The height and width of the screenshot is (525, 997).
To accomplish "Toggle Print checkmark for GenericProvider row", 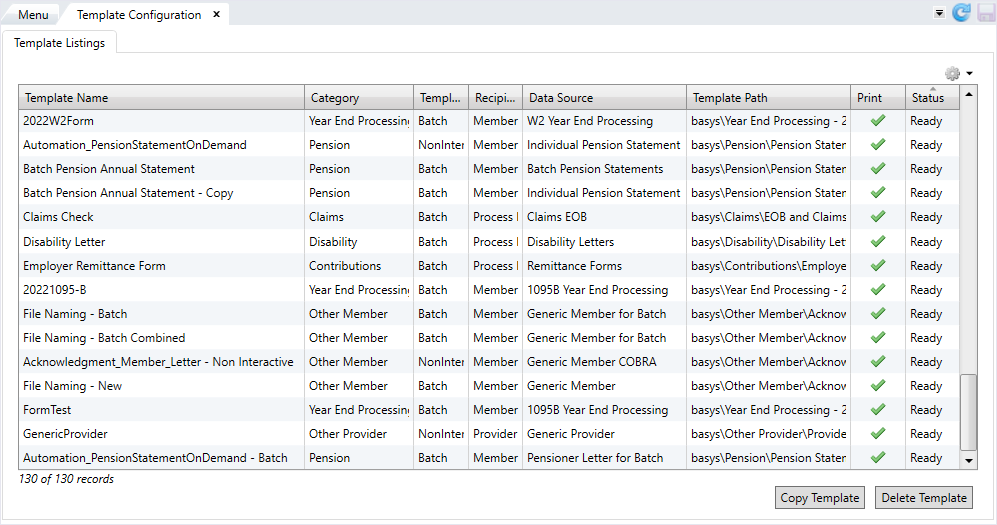I will (878, 434).
